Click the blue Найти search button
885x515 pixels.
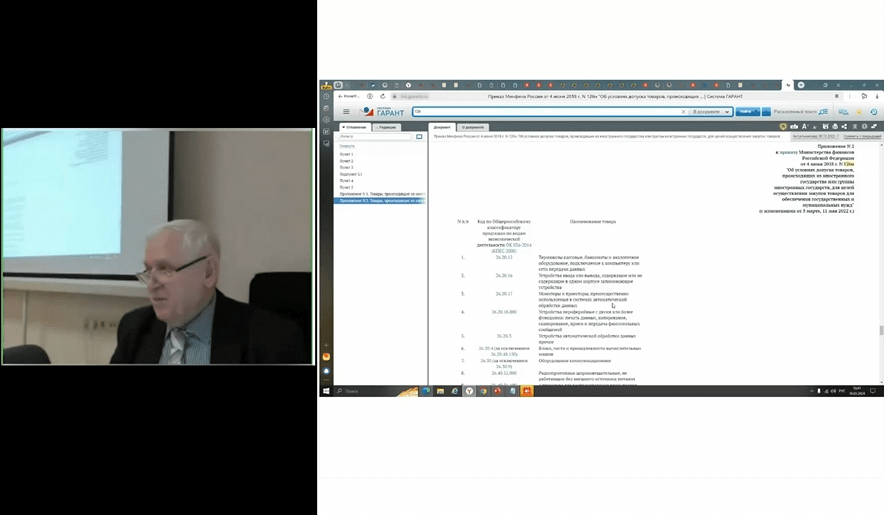[x=747, y=112]
